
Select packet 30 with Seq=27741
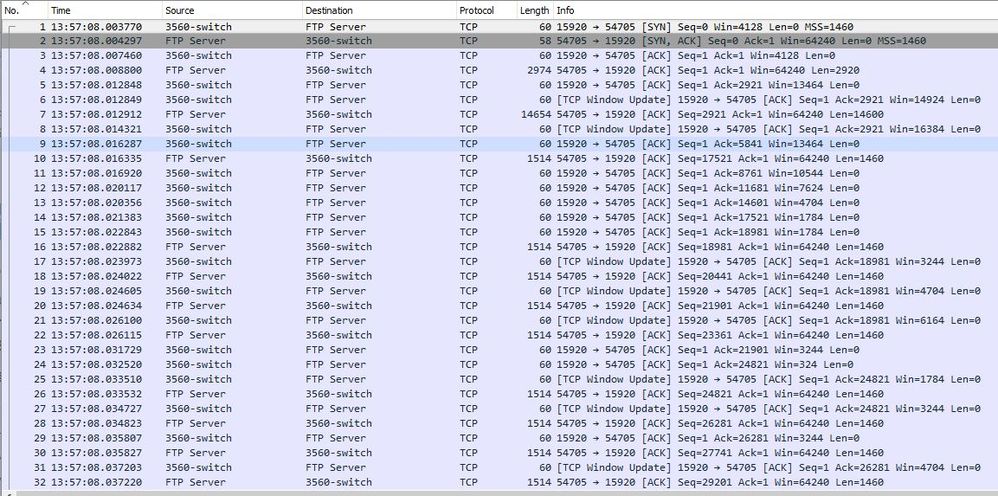[x=500, y=453]
